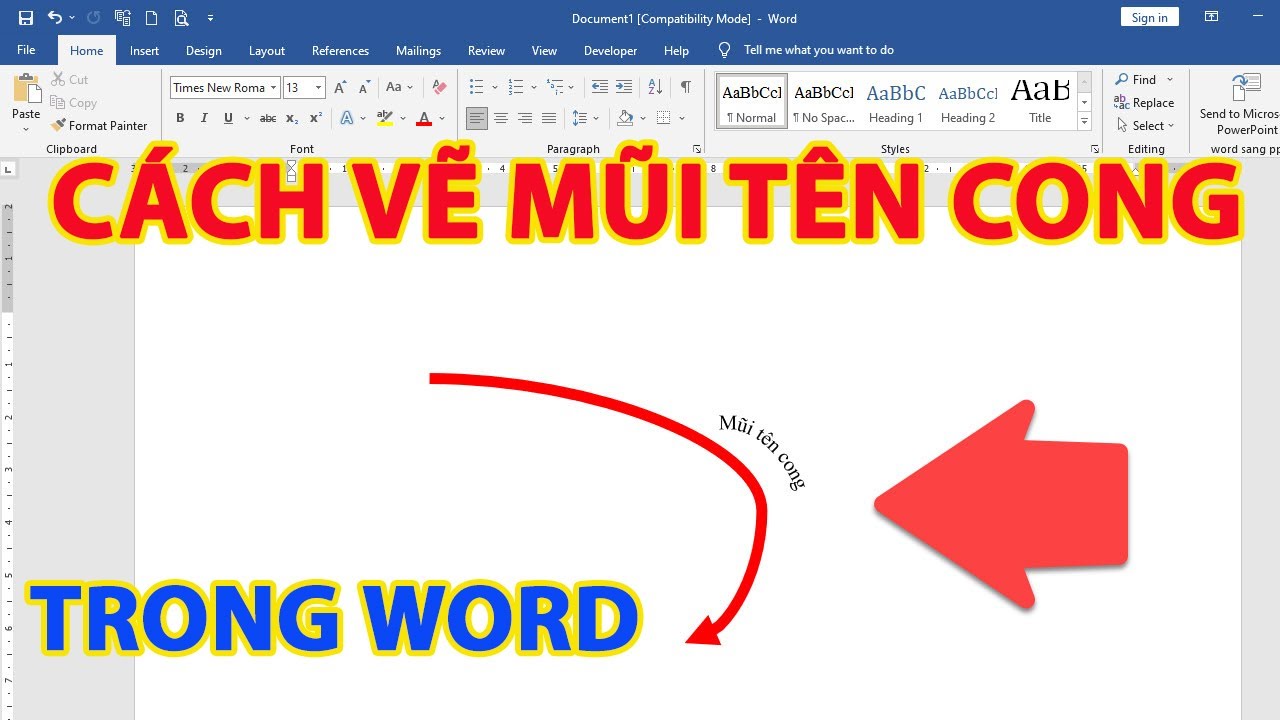1280x720 pixels.
Task: Apply paragraph shading color
Action: (x=625, y=118)
